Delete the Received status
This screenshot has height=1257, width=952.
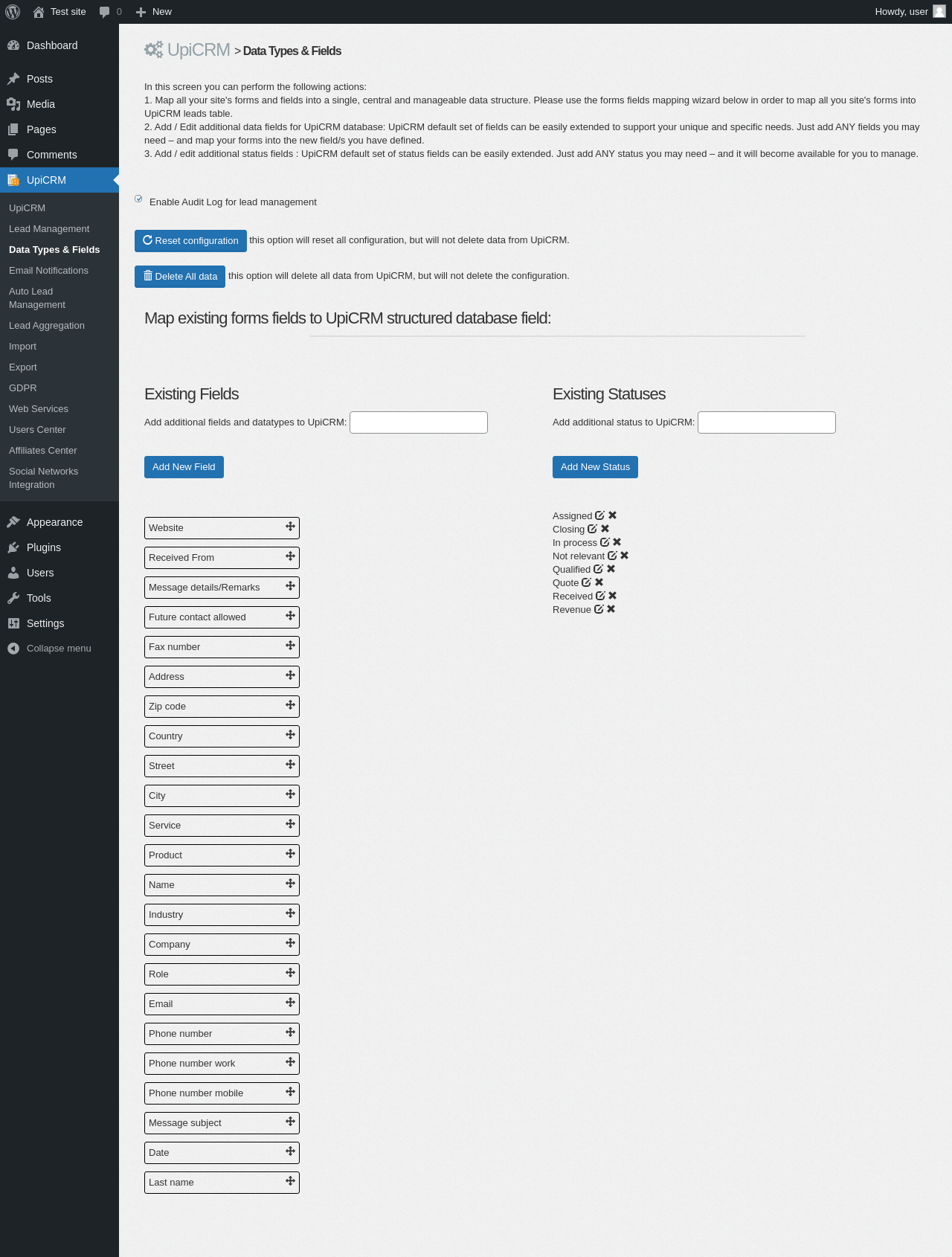tap(613, 596)
